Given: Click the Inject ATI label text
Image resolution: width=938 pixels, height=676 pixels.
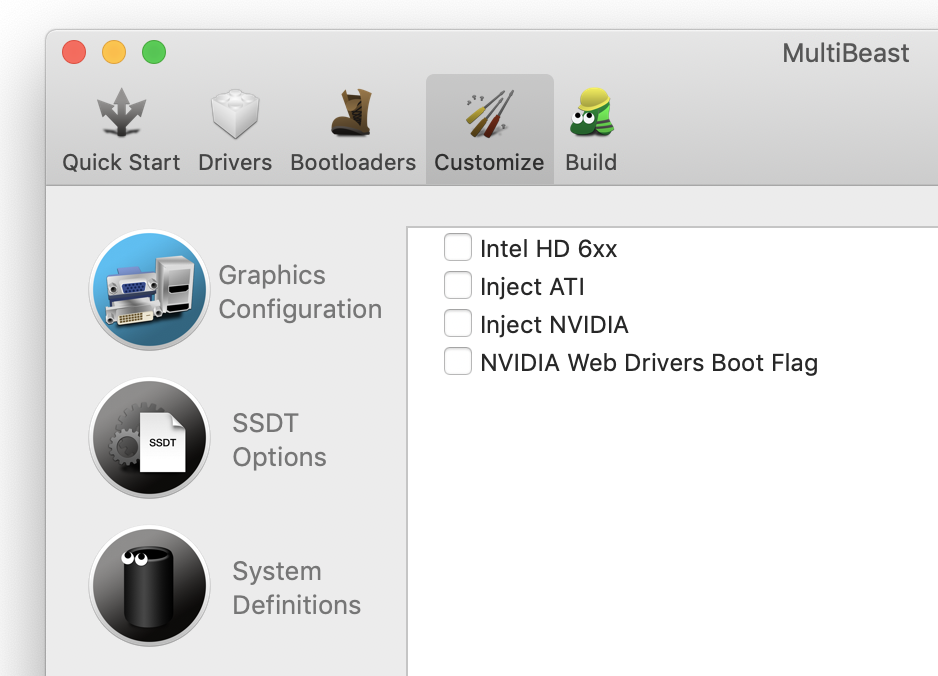Looking at the screenshot, I should [532, 287].
